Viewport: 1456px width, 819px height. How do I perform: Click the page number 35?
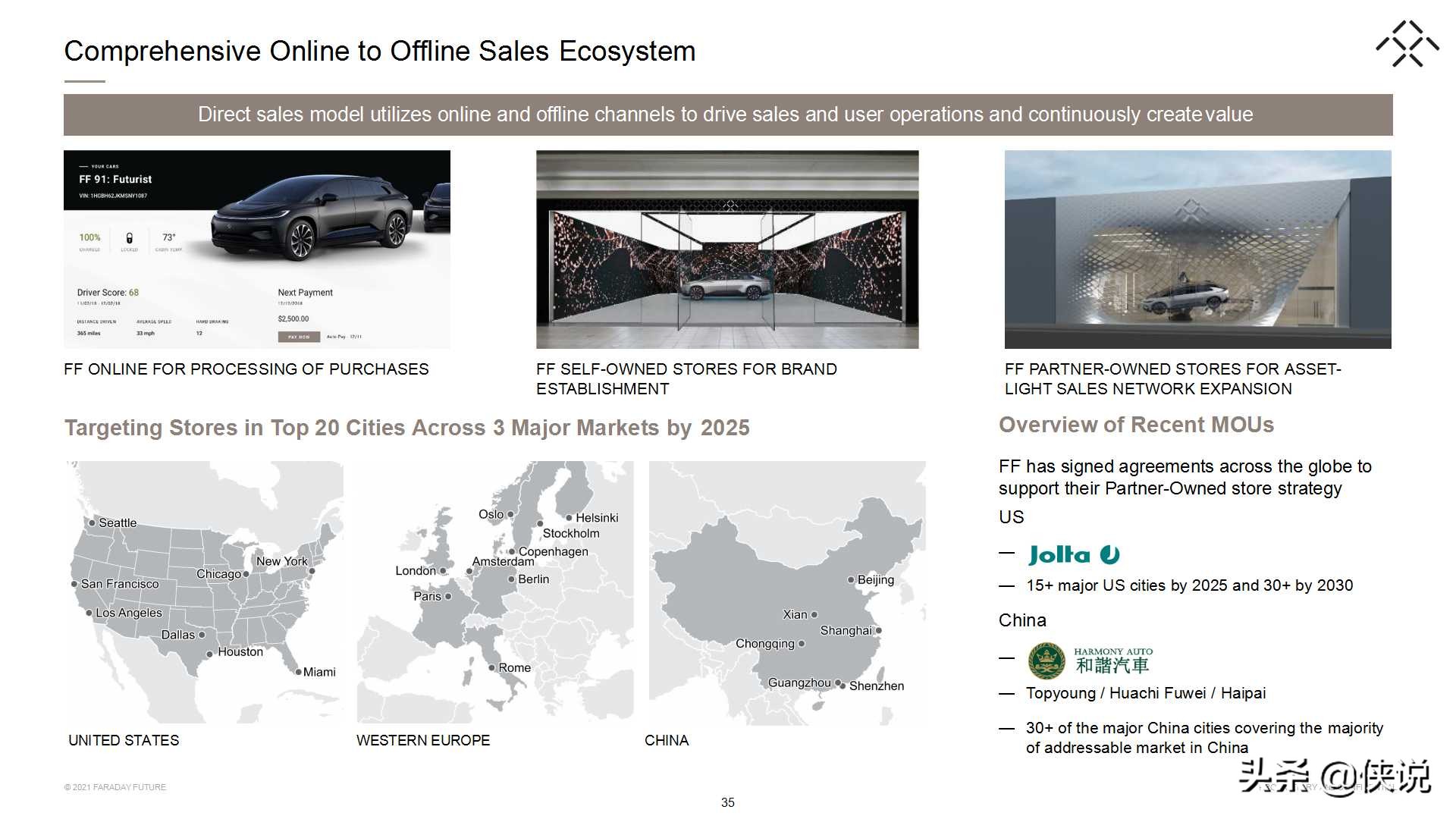pos(728,802)
